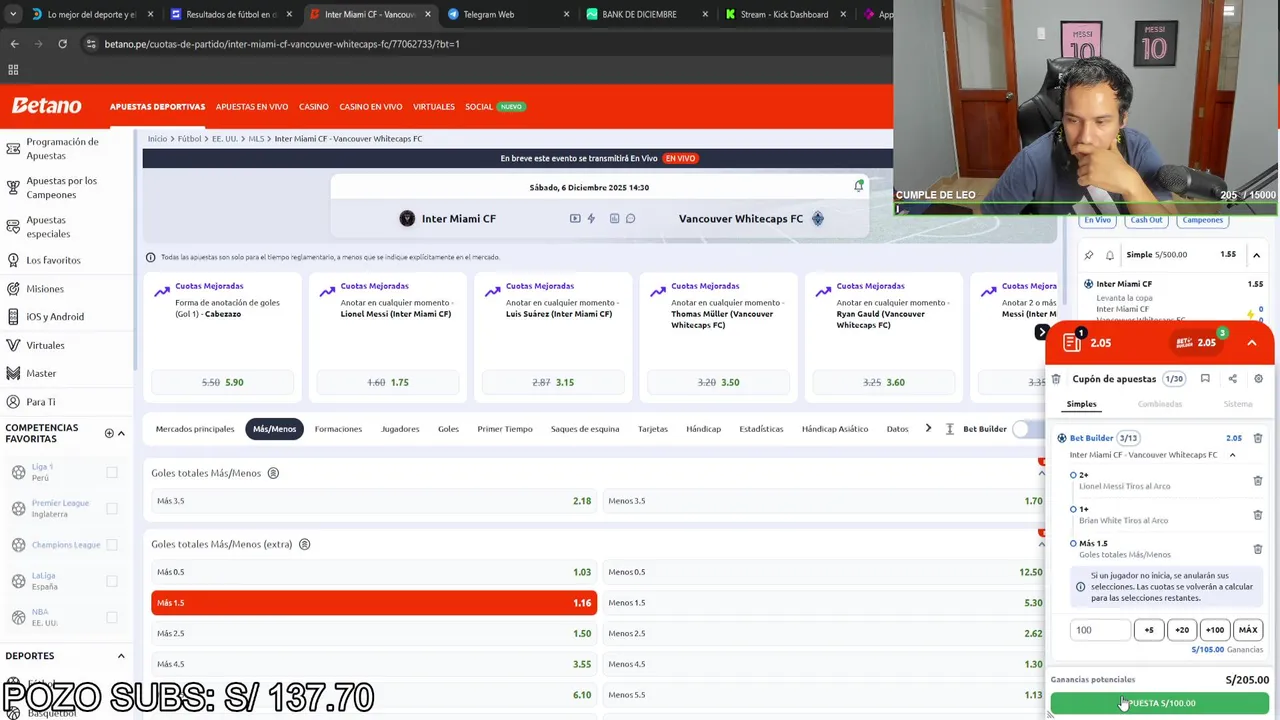Advance the Cuotas Mejoradas carousel with the arrow
The height and width of the screenshot is (720, 1280).
pos(1041,332)
